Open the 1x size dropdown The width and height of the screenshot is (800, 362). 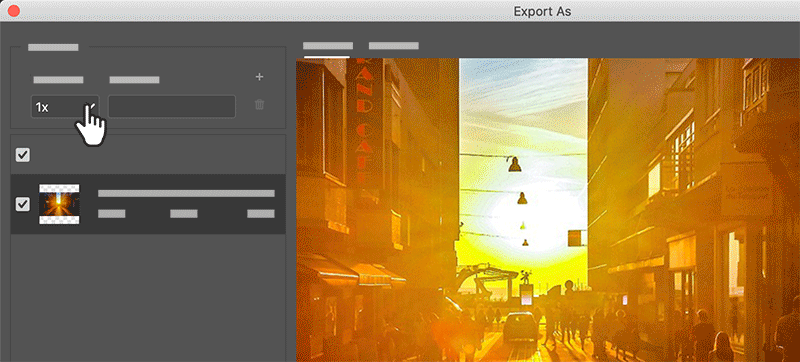click(65, 107)
